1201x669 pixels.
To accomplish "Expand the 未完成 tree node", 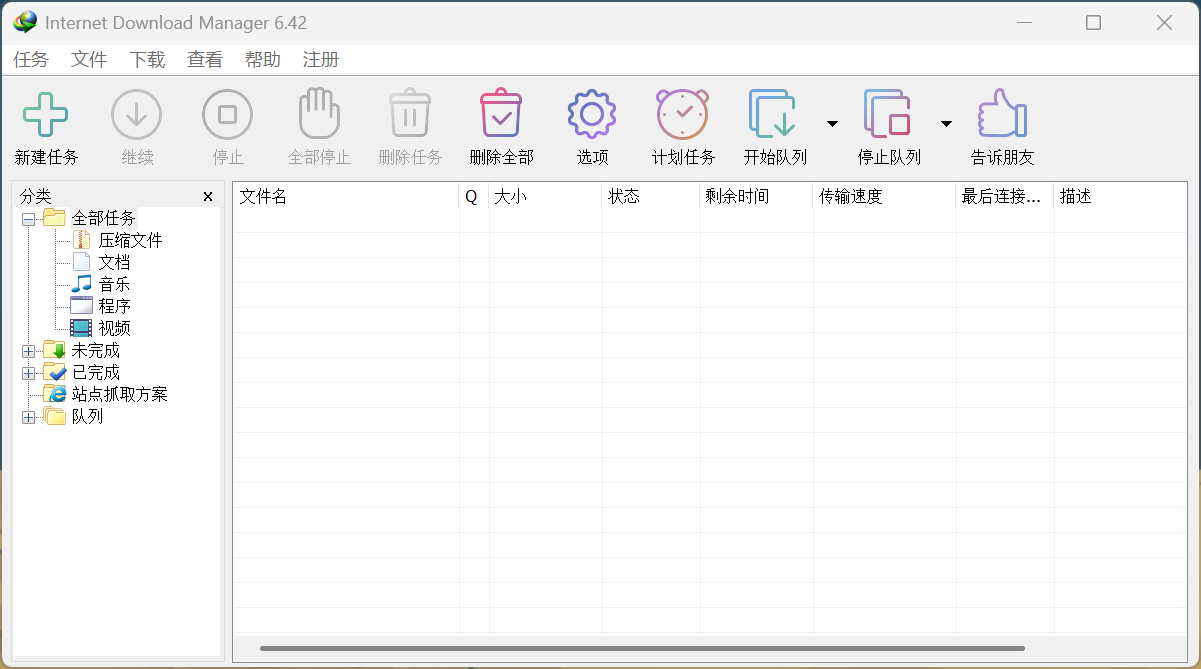I will (28, 351).
